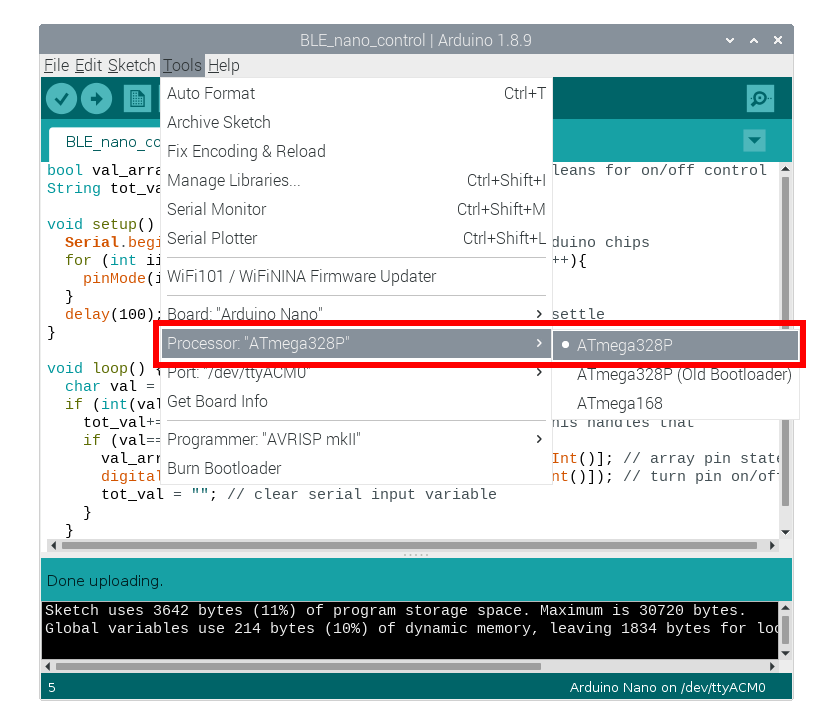Viewport: 832px width, 721px height.
Task: Click the console scroll right arrow
Action: 772,666
